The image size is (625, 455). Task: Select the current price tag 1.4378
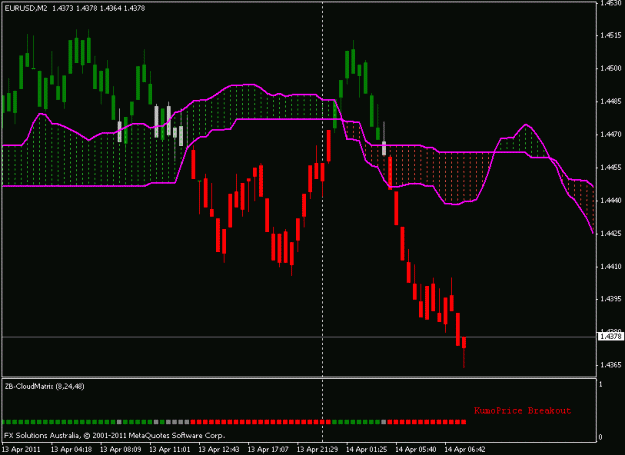611,337
